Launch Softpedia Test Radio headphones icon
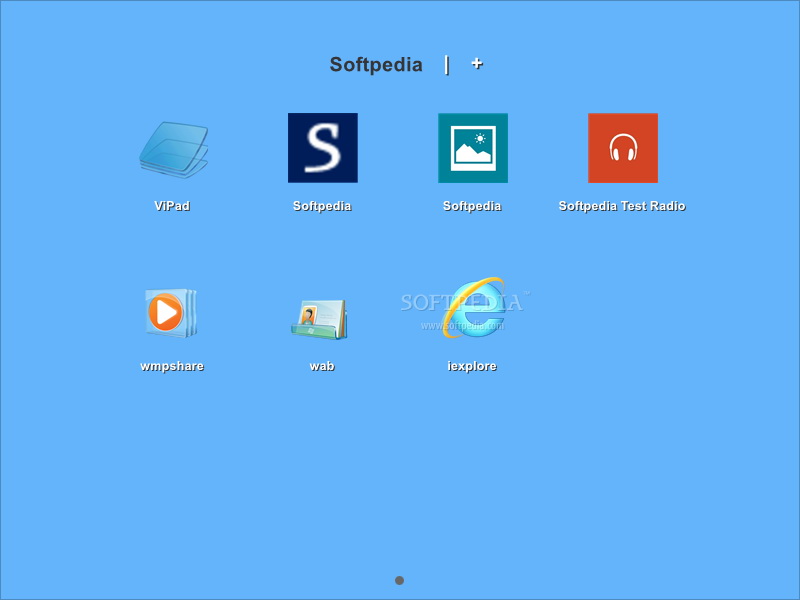This screenshot has height=600, width=800. click(622, 148)
